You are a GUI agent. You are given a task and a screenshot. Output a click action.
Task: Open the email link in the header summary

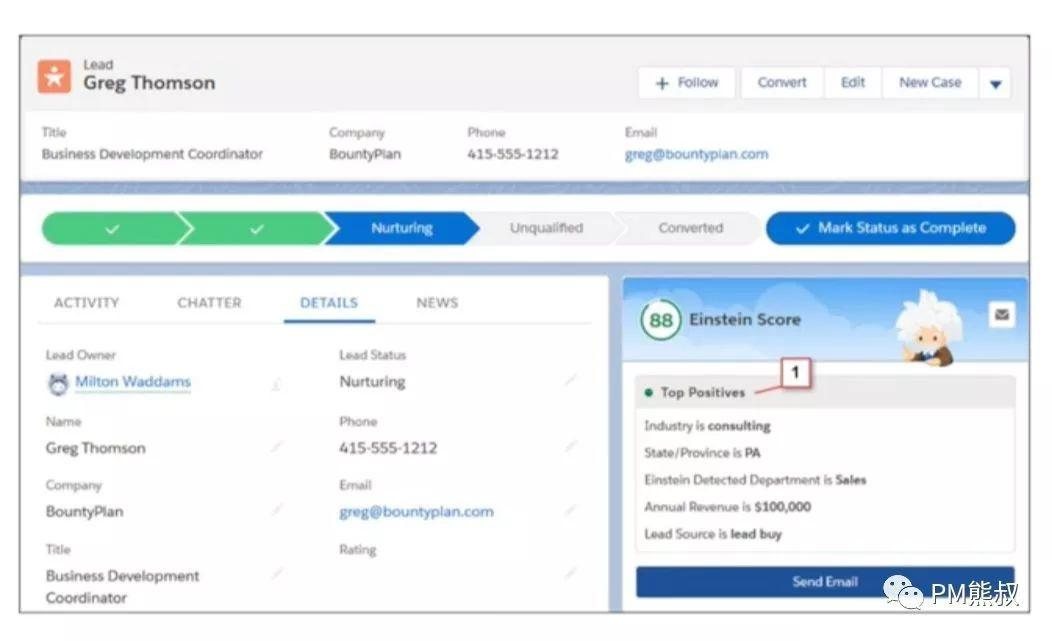tap(696, 154)
